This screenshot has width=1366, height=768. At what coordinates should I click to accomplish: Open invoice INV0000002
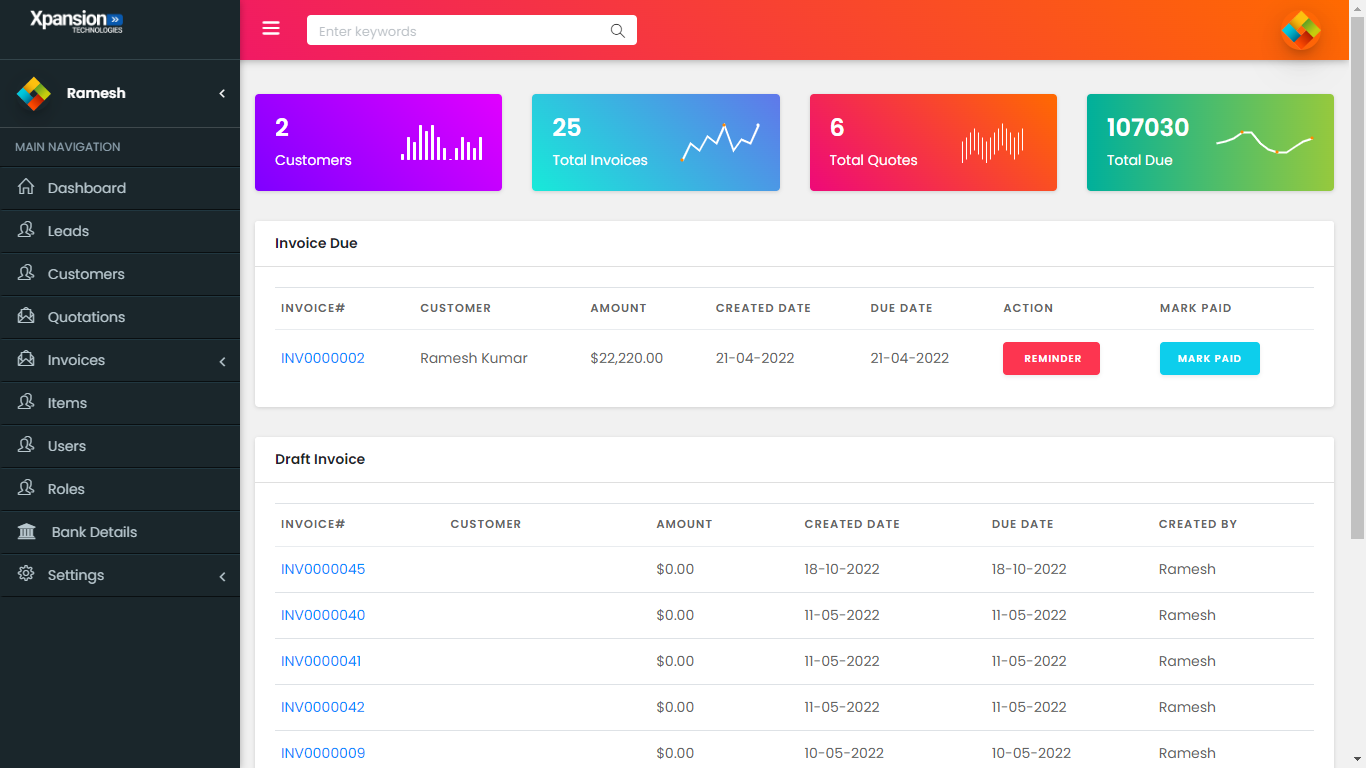(x=322, y=358)
